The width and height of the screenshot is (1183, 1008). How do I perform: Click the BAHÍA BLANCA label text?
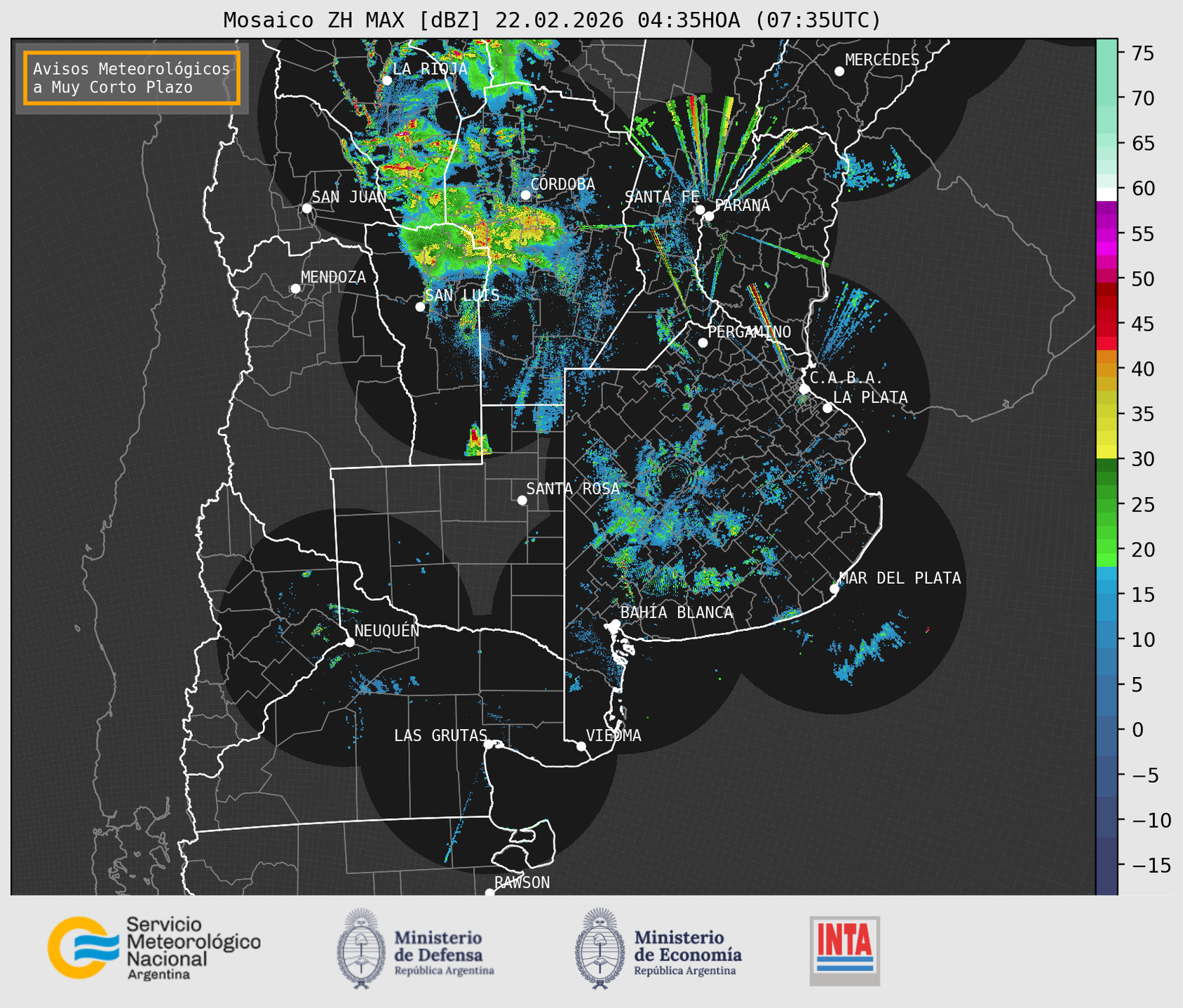(677, 613)
